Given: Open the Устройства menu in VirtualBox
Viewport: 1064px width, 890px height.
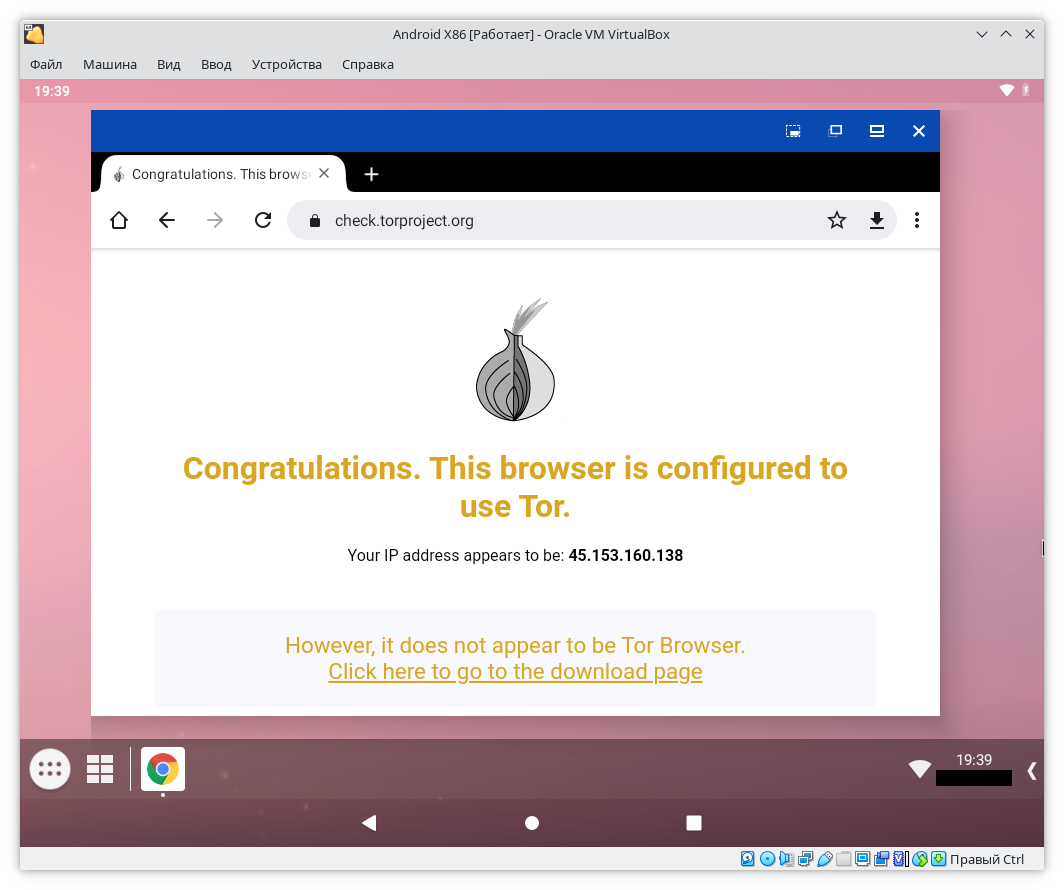Looking at the screenshot, I should coord(286,64).
